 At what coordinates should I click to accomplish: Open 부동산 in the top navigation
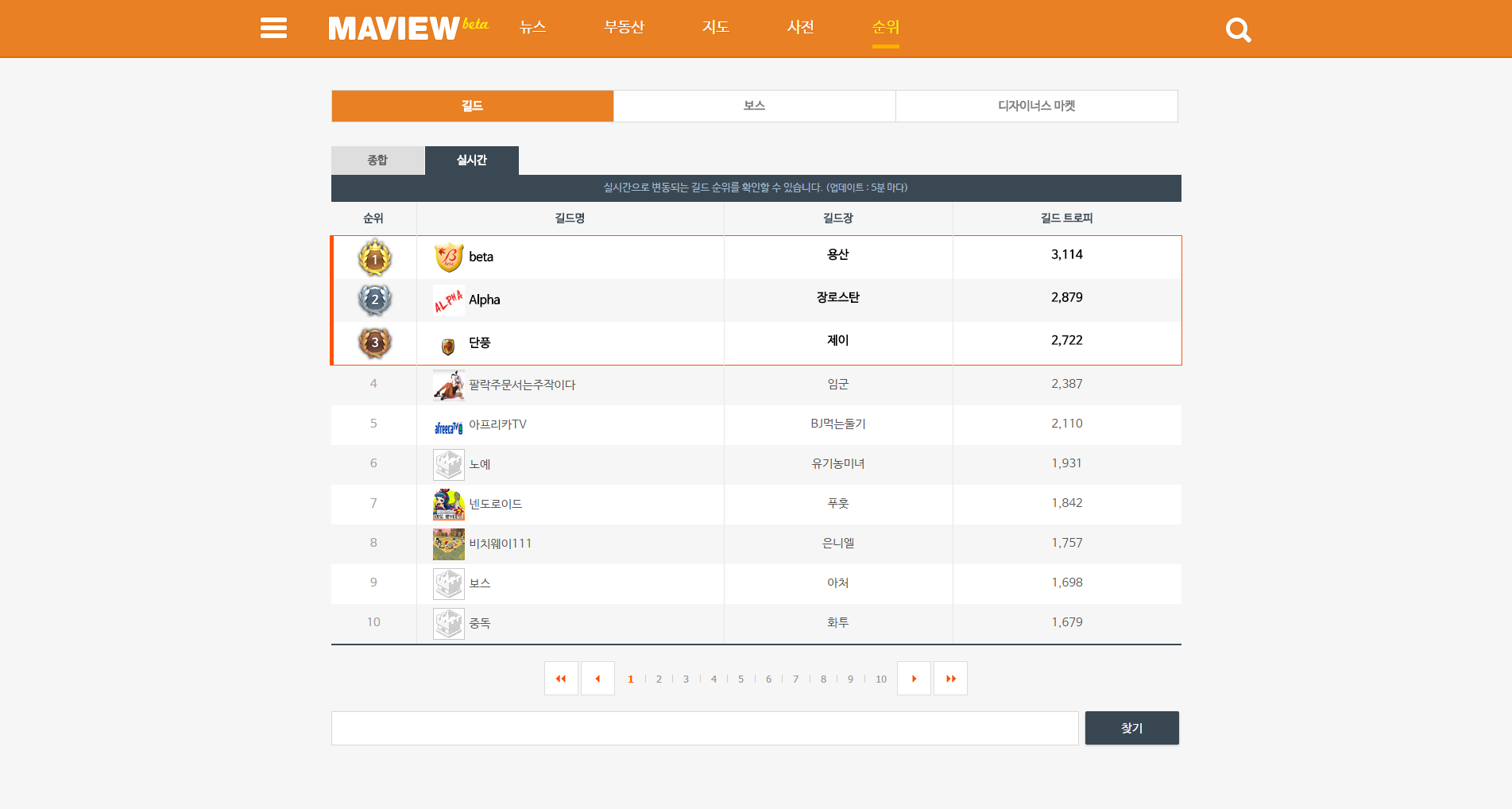(x=624, y=27)
